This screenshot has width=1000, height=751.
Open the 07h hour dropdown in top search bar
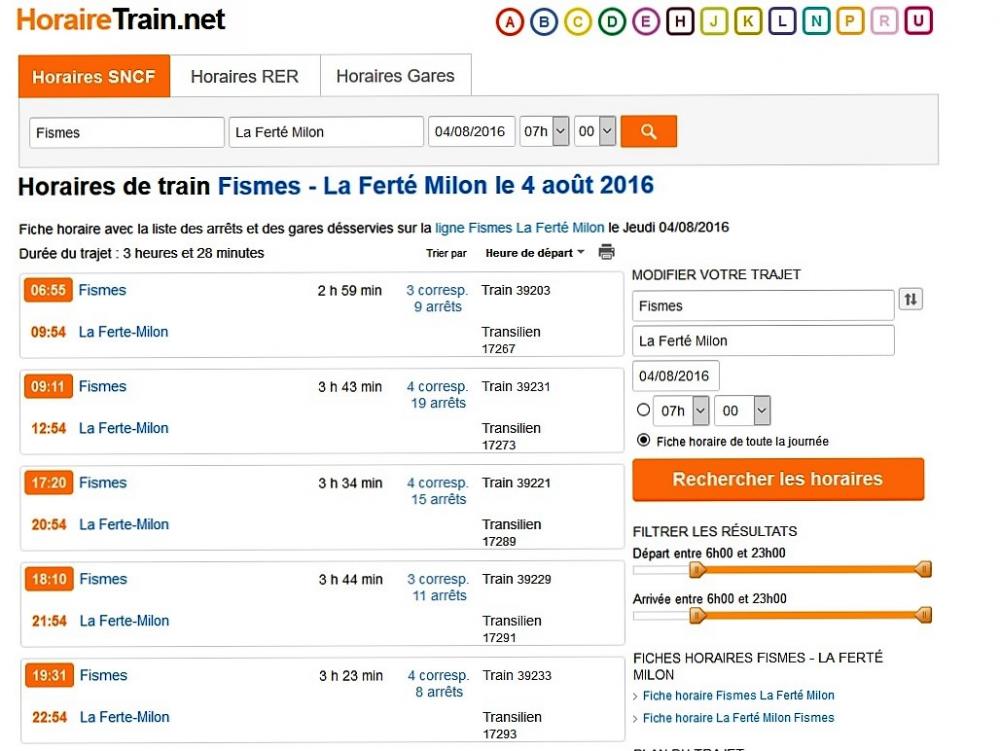coord(544,132)
